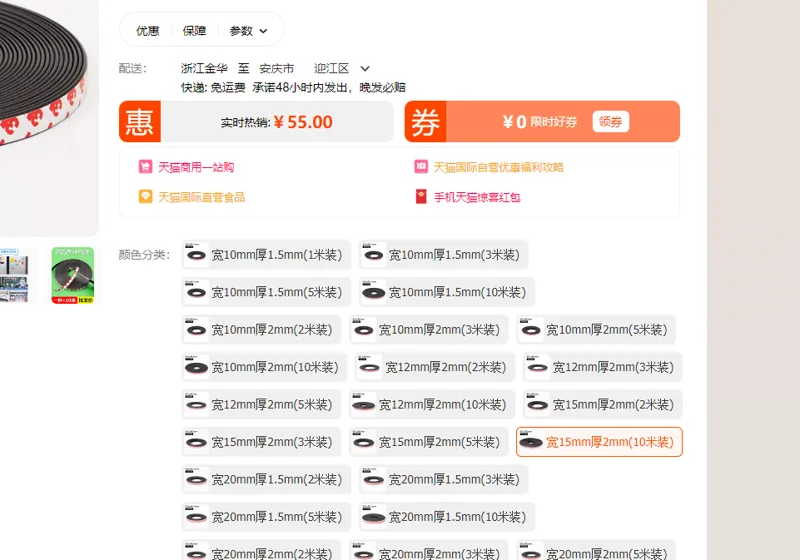The height and width of the screenshot is (560, 800).
Task: Choose variant 宽15mm厚2mm(5米装)
Action: (x=429, y=442)
